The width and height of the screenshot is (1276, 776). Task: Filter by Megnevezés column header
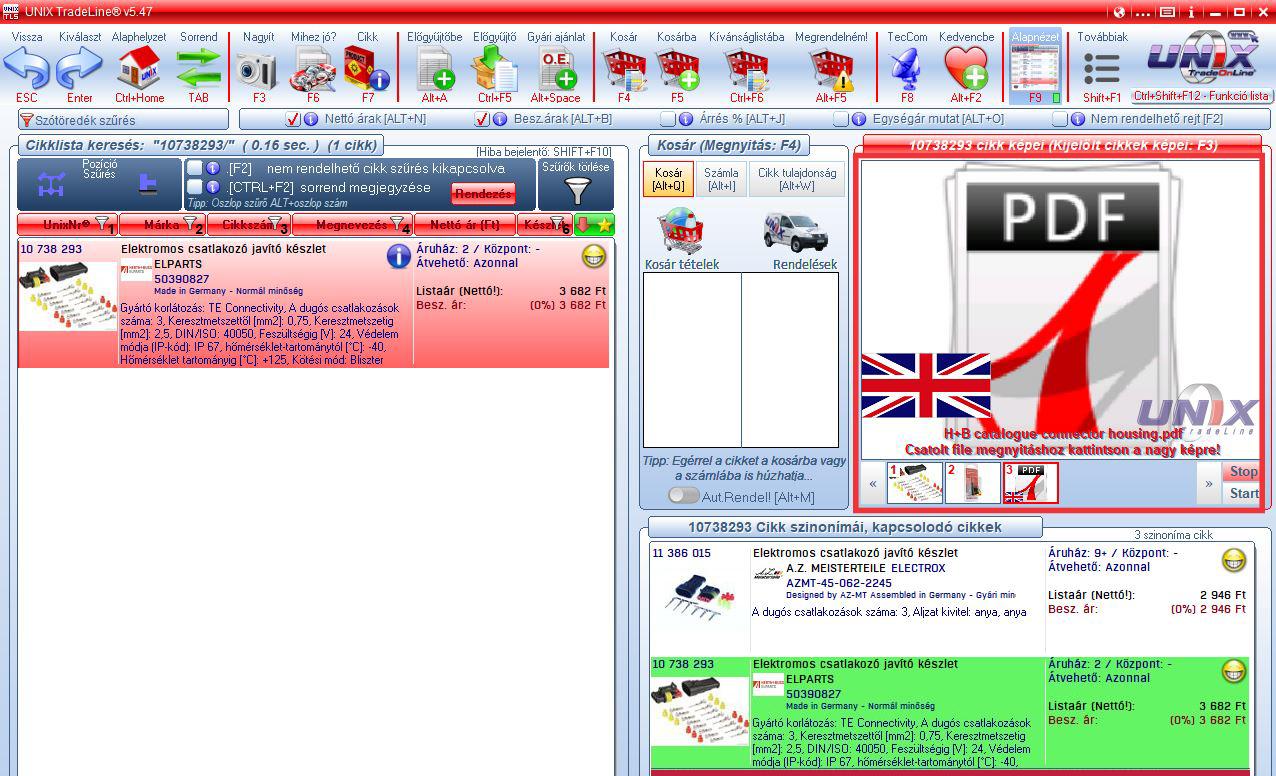pyautogui.click(x=352, y=225)
